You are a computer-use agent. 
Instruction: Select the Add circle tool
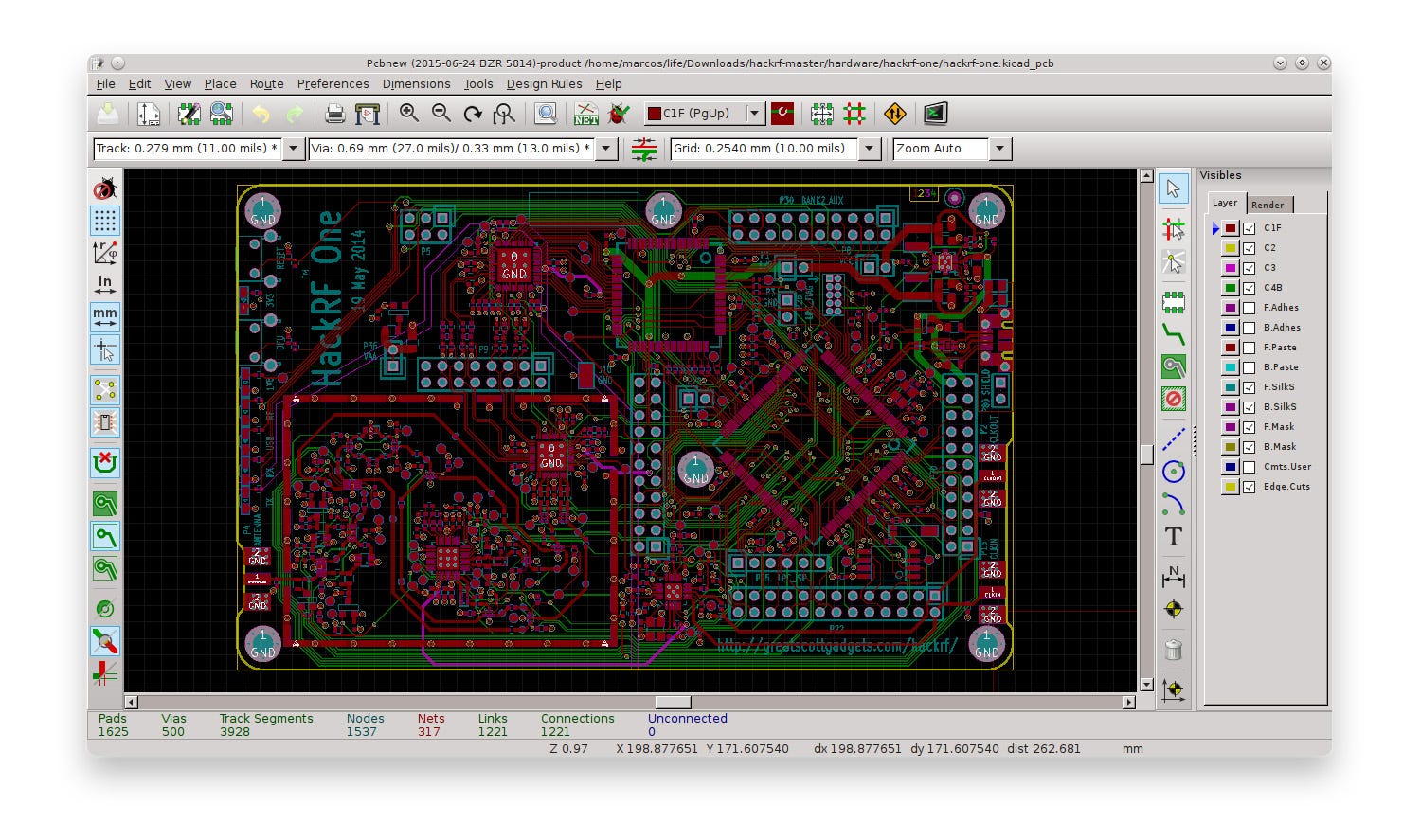(1174, 471)
